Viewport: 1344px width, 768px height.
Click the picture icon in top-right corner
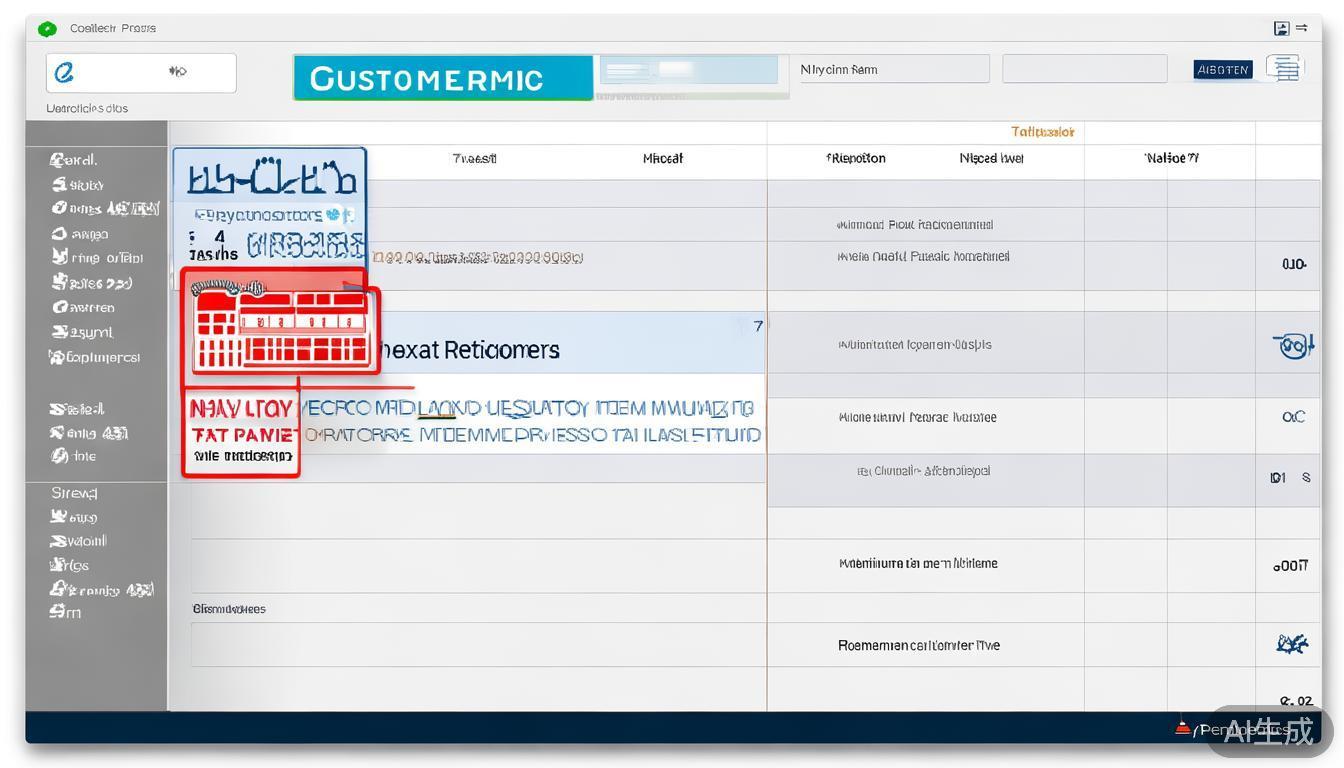click(x=1281, y=29)
